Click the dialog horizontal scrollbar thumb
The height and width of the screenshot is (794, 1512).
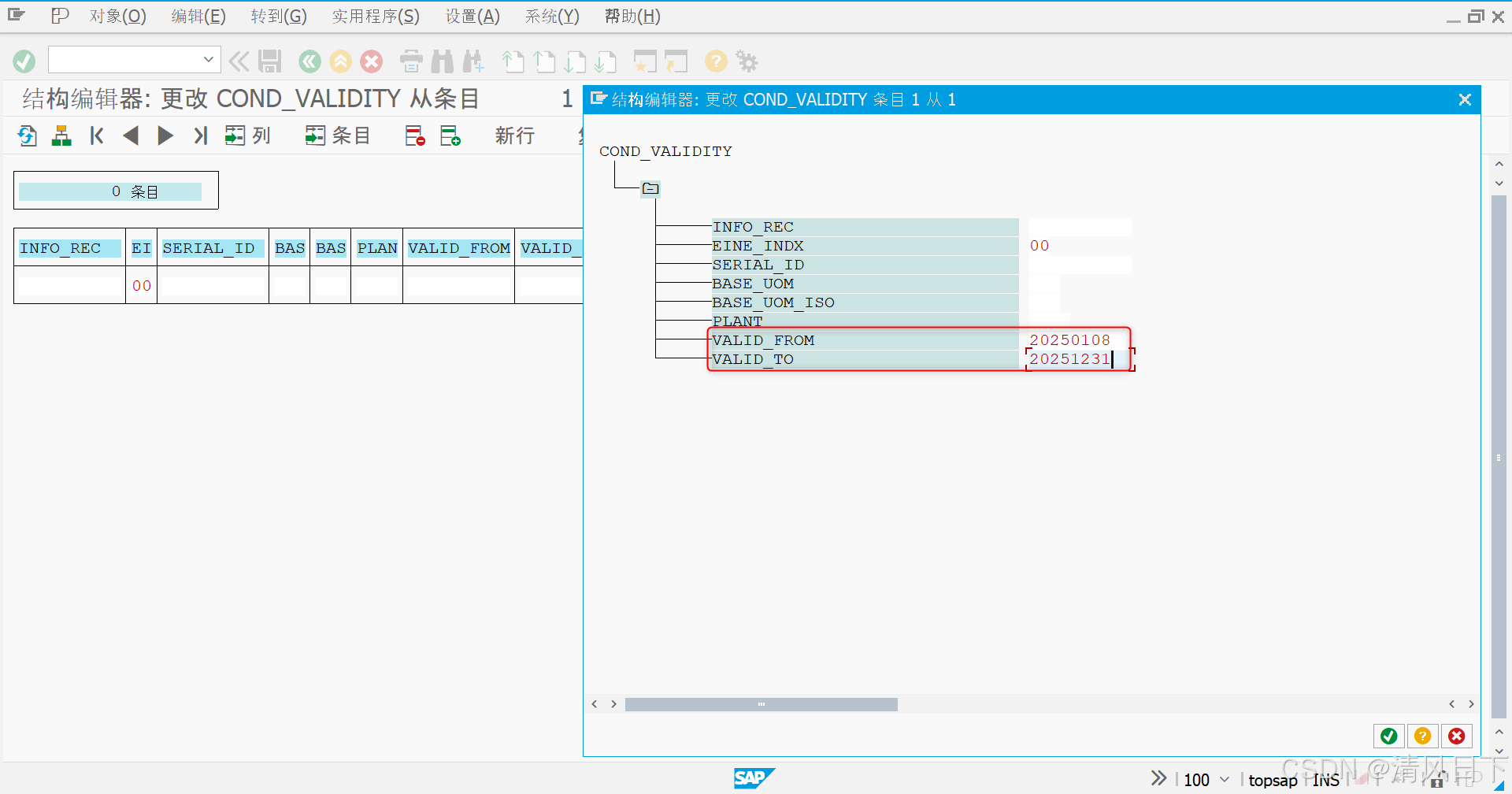click(761, 704)
